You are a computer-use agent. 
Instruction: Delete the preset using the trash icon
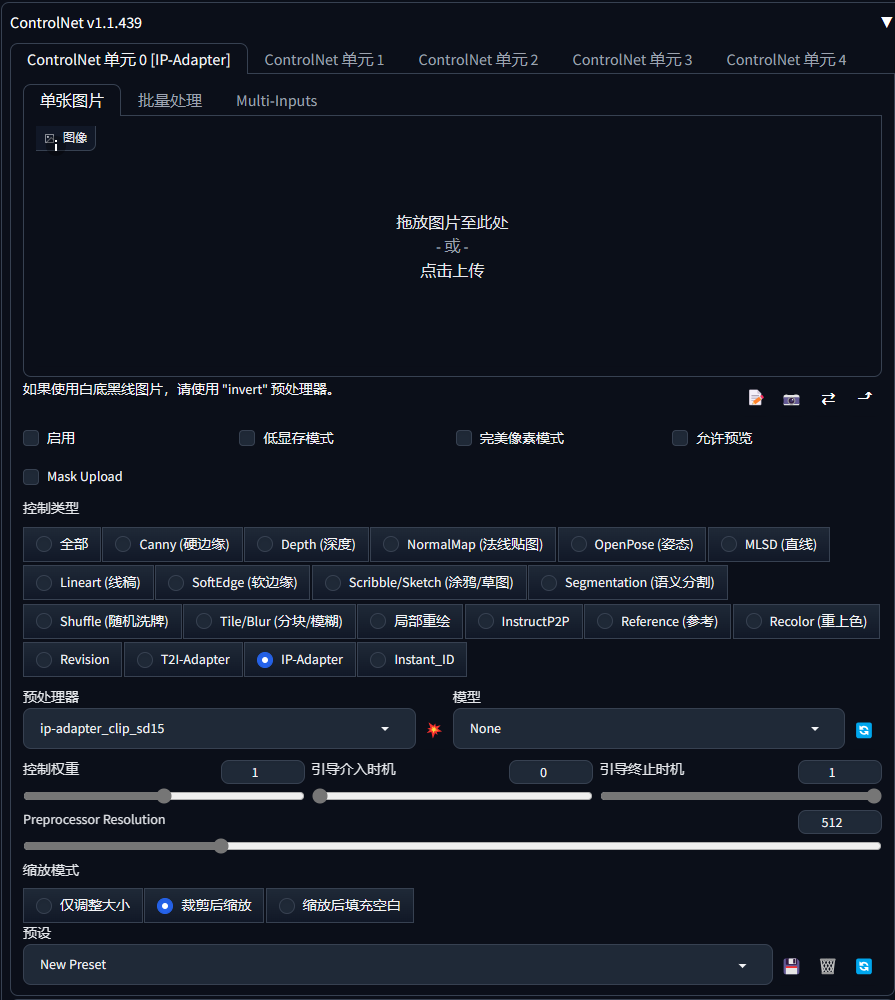click(x=827, y=965)
